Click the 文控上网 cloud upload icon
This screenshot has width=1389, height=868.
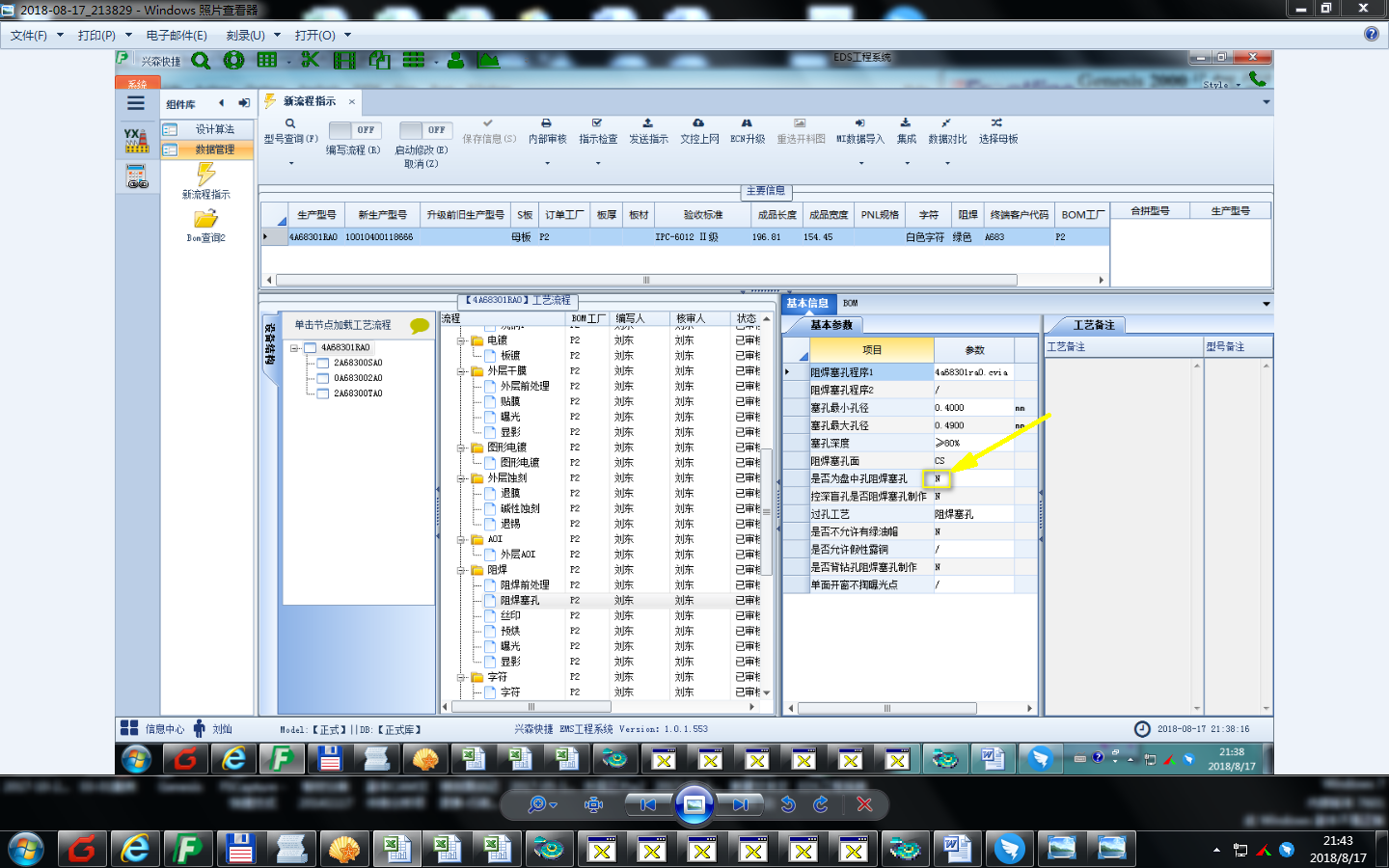point(698,123)
